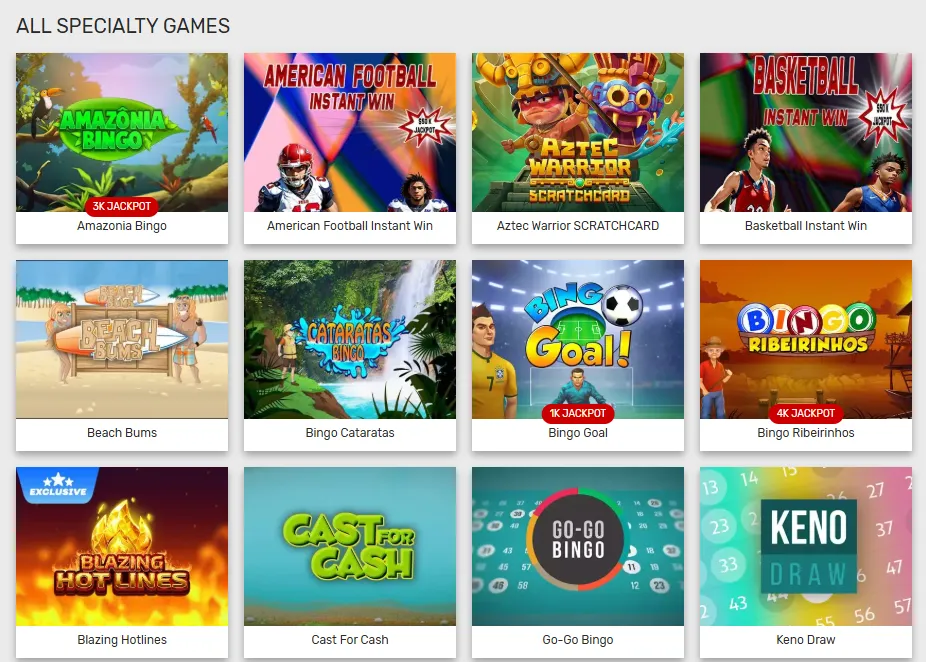Image resolution: width=926 pixels, height=662 pixels.
Task: Launch the Keno Draw game thumbnail
Action: [x=806, y=546]
